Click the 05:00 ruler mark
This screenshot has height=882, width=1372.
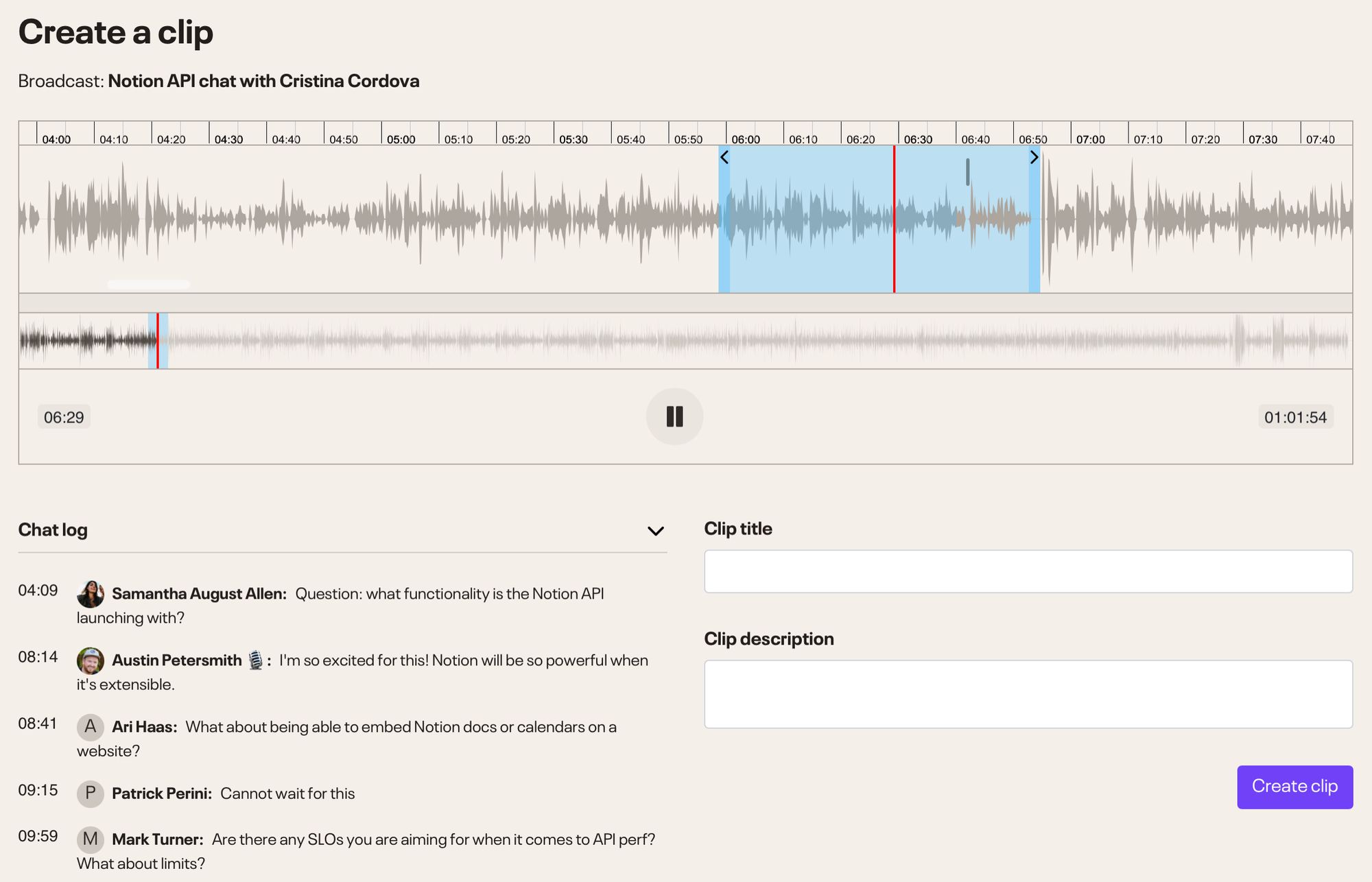pos(401,139)
